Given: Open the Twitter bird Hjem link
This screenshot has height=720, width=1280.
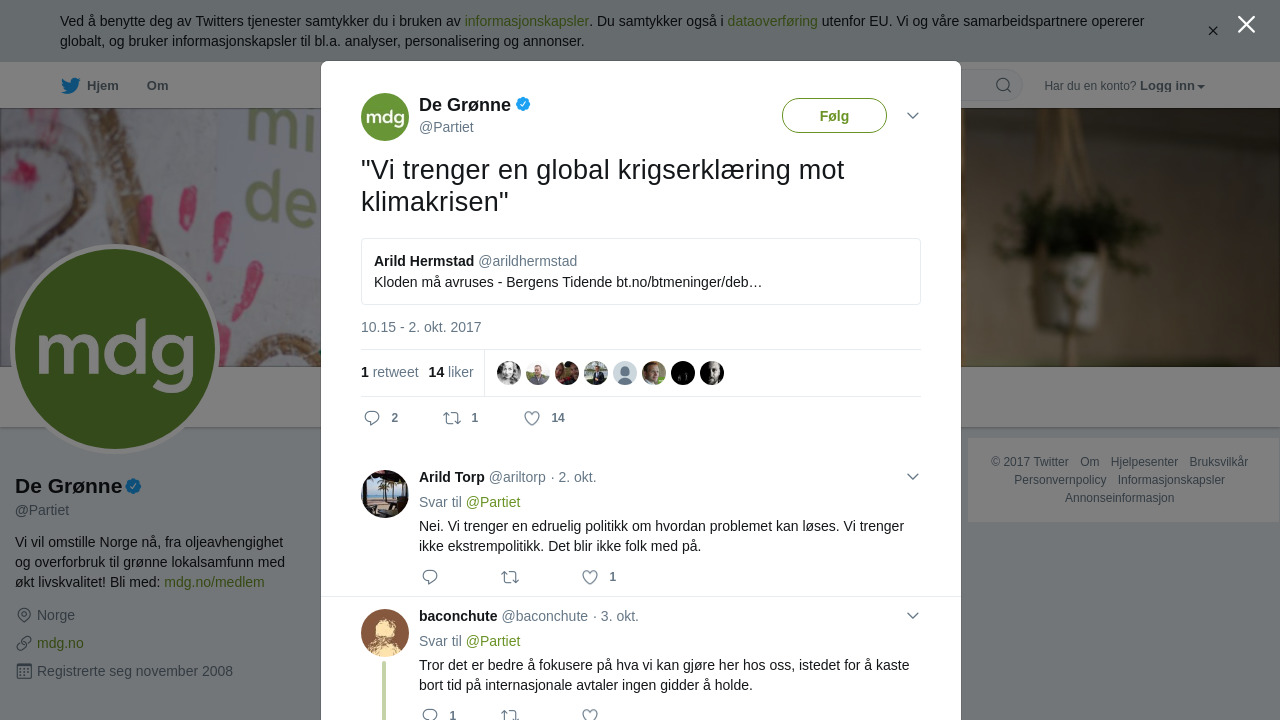Looking at the screenshot, I should pyautogui.click(x=90, y=86).
